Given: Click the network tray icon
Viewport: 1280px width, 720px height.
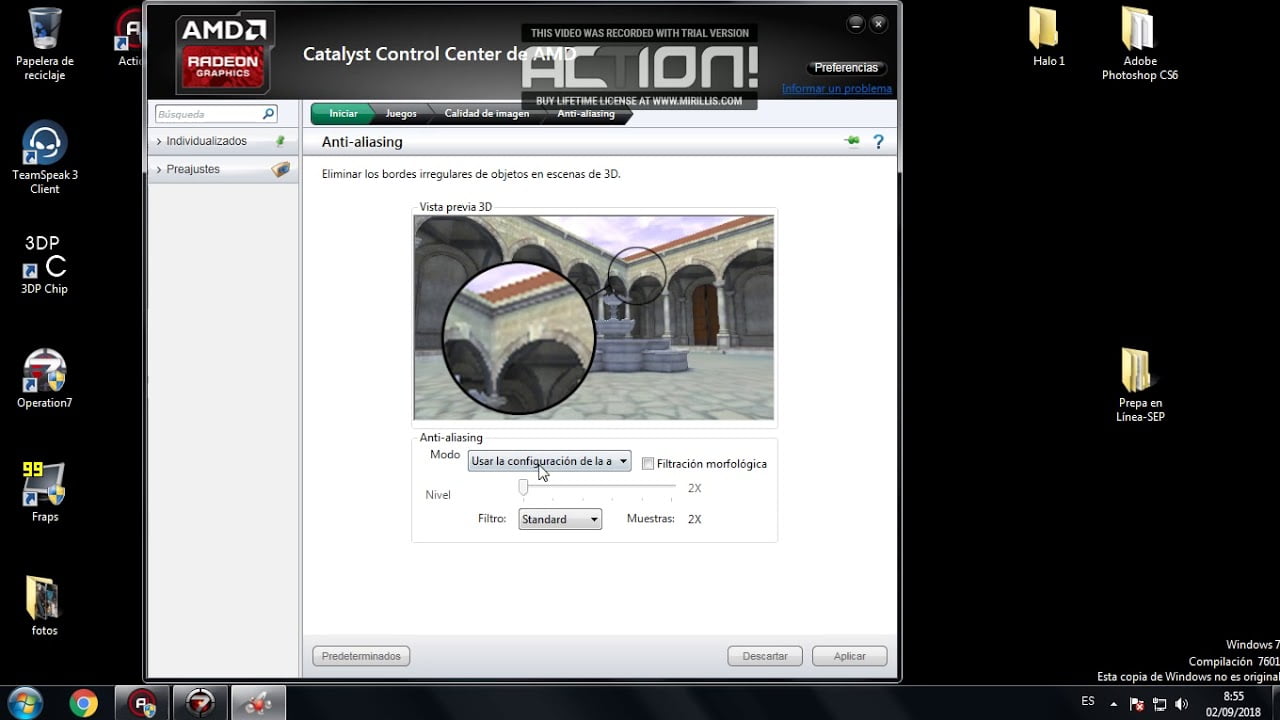Looking at the screenshot, I should tap(1160, 703).
